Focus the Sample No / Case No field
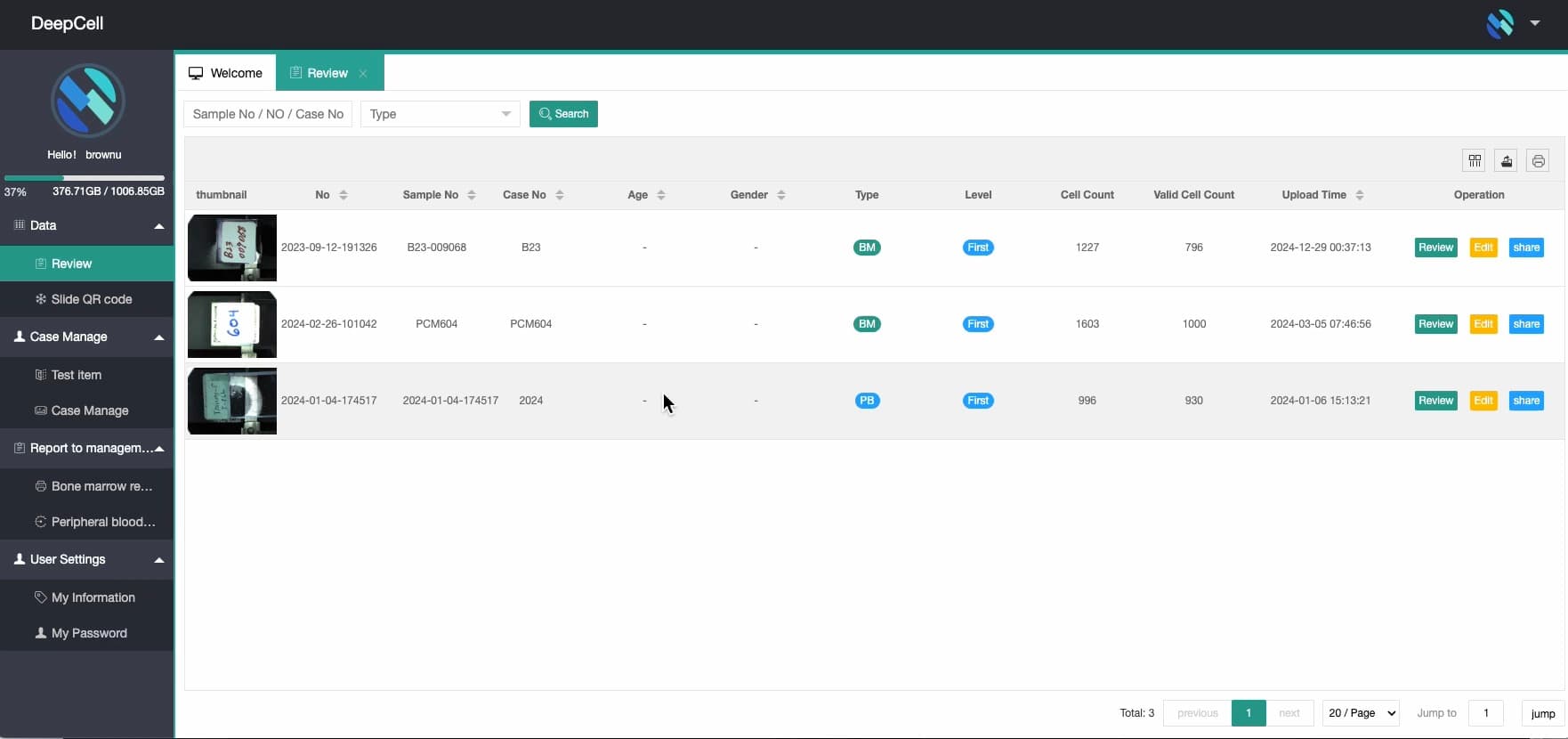The width and height of the screenshot is (1568, 739). click(x=268, y=114)
